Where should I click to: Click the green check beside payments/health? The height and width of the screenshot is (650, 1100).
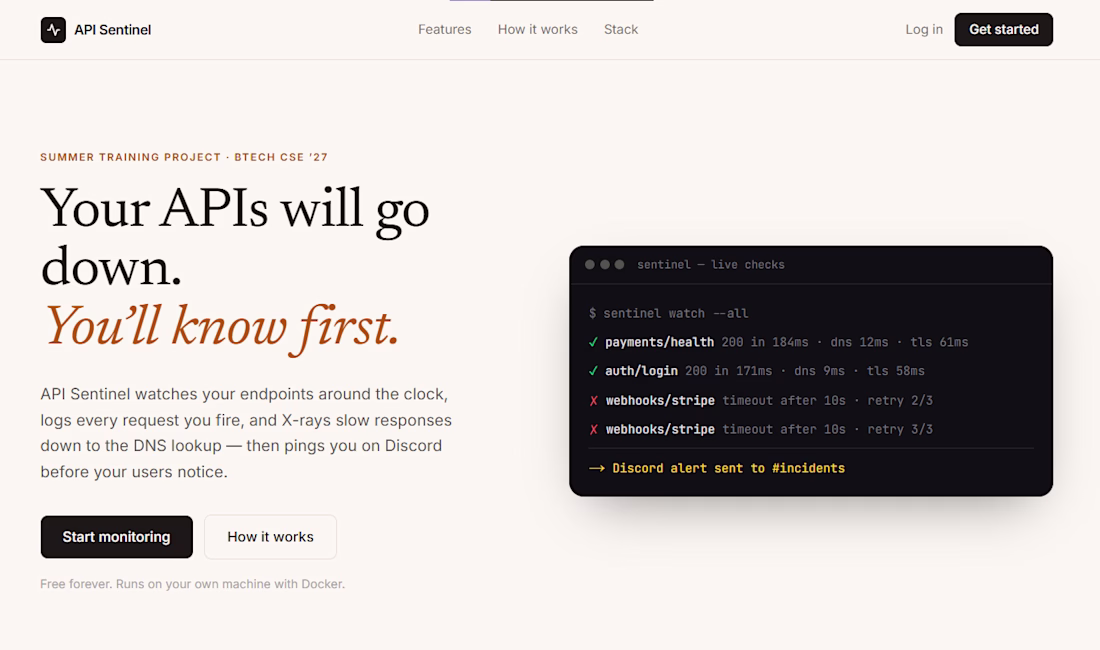[x=593, y=342]
